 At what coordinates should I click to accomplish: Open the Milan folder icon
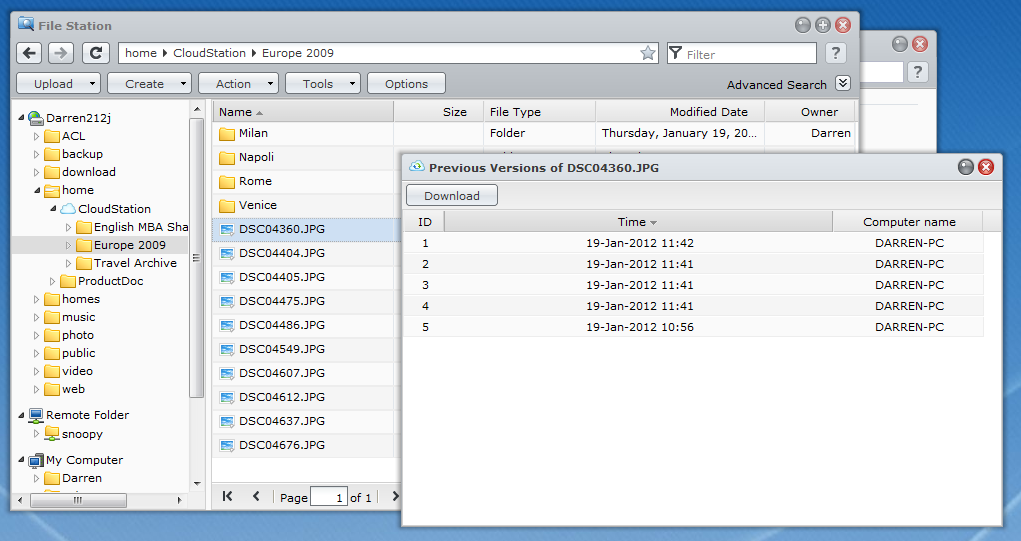tap(227, 133)
